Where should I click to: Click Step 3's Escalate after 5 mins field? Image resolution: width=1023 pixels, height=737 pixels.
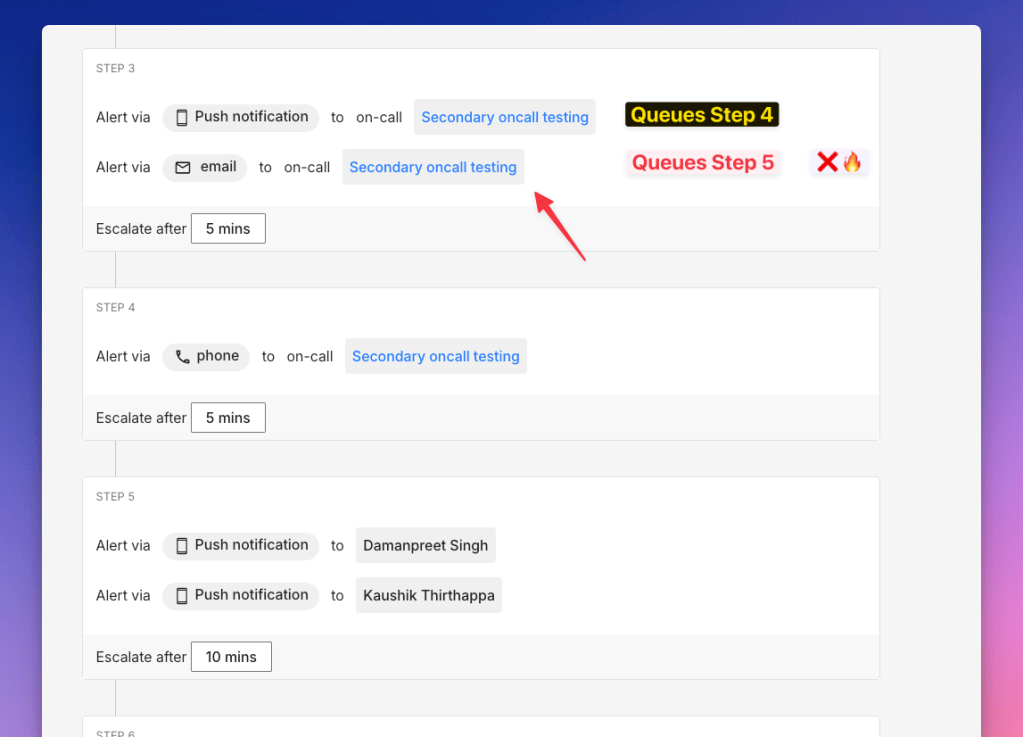tap(228, 228)
